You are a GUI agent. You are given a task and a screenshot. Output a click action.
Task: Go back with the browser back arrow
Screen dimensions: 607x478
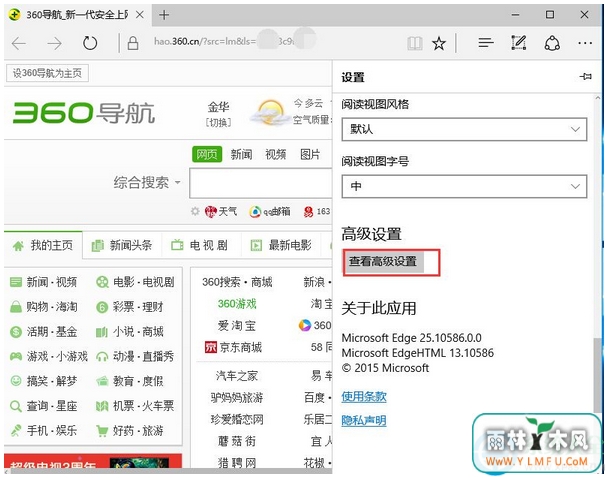(x=18, y=43)
